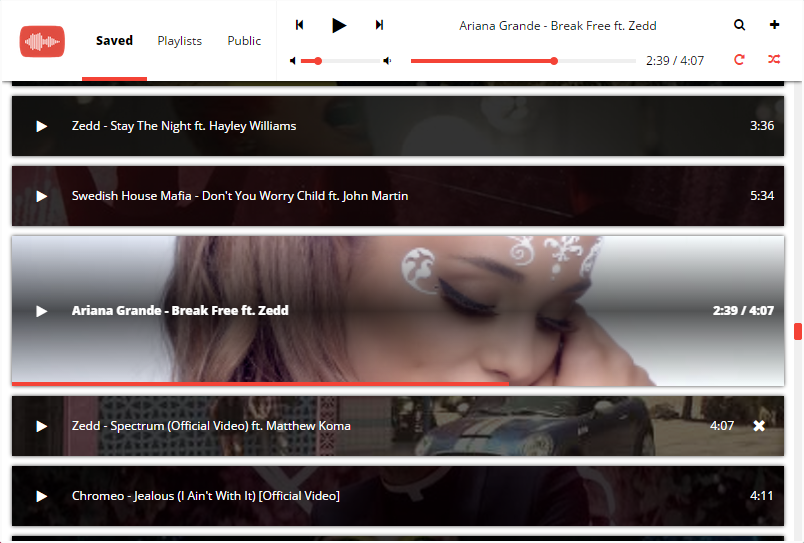This screenshot has height=543, width=804.
Task: Click the 3:36 duration
Action: pos(762,126)
